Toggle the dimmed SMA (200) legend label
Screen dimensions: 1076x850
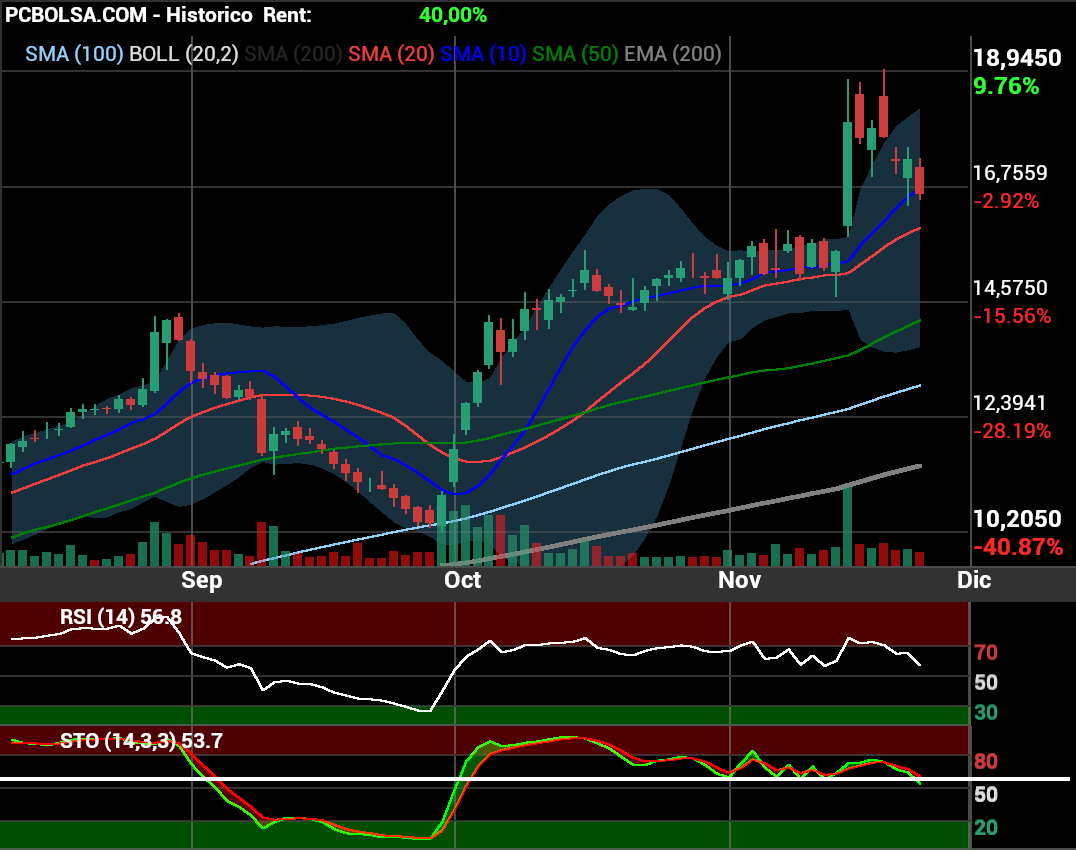(293, 54)
